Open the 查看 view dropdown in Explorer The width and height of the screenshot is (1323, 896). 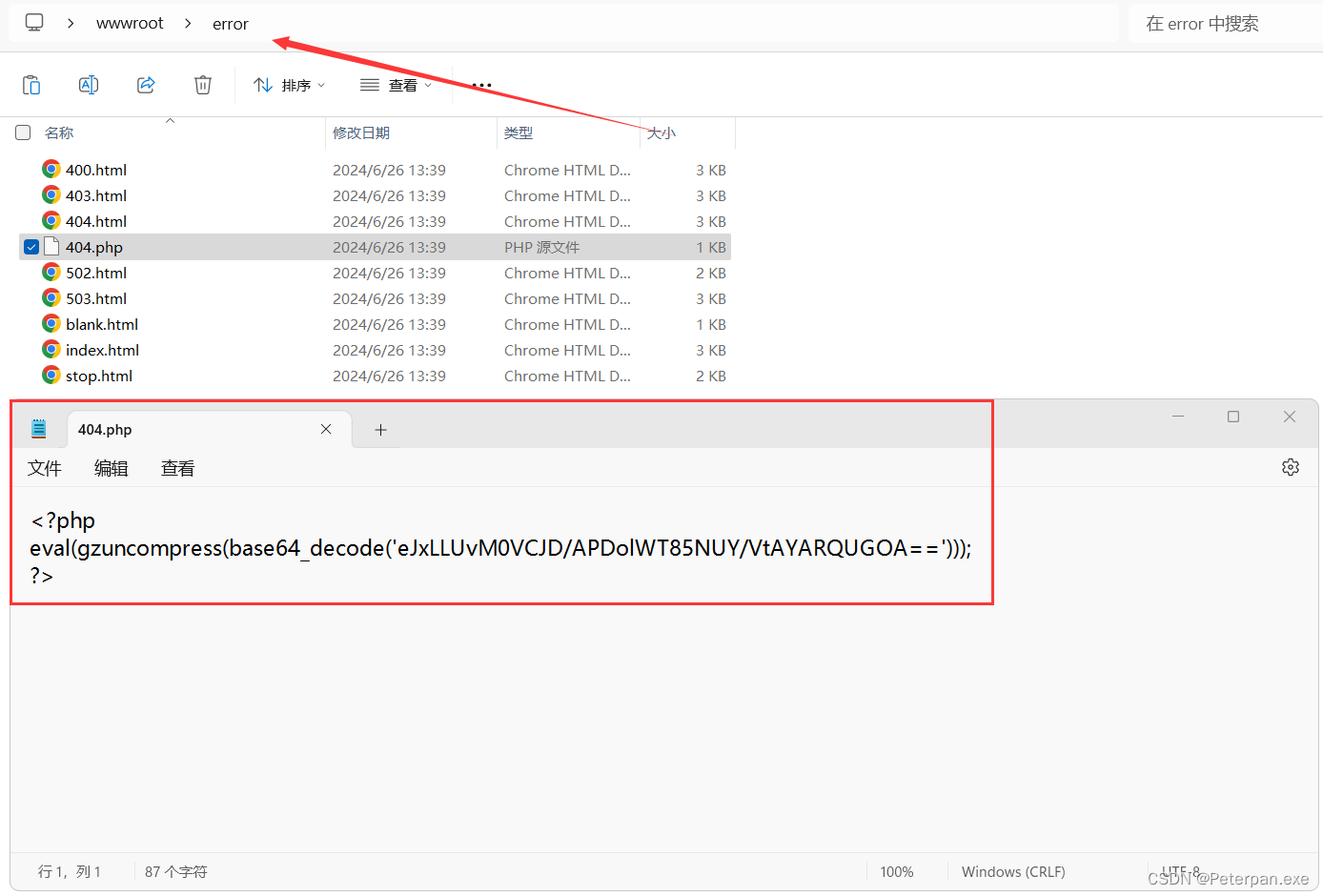coord(397,85)
